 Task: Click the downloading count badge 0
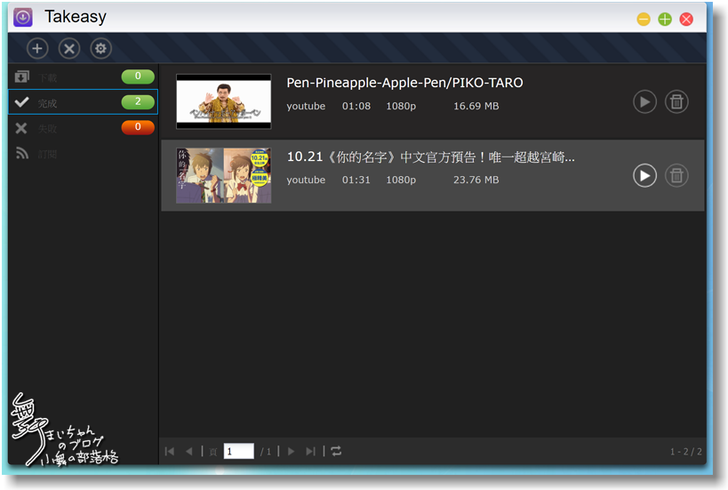138,76
